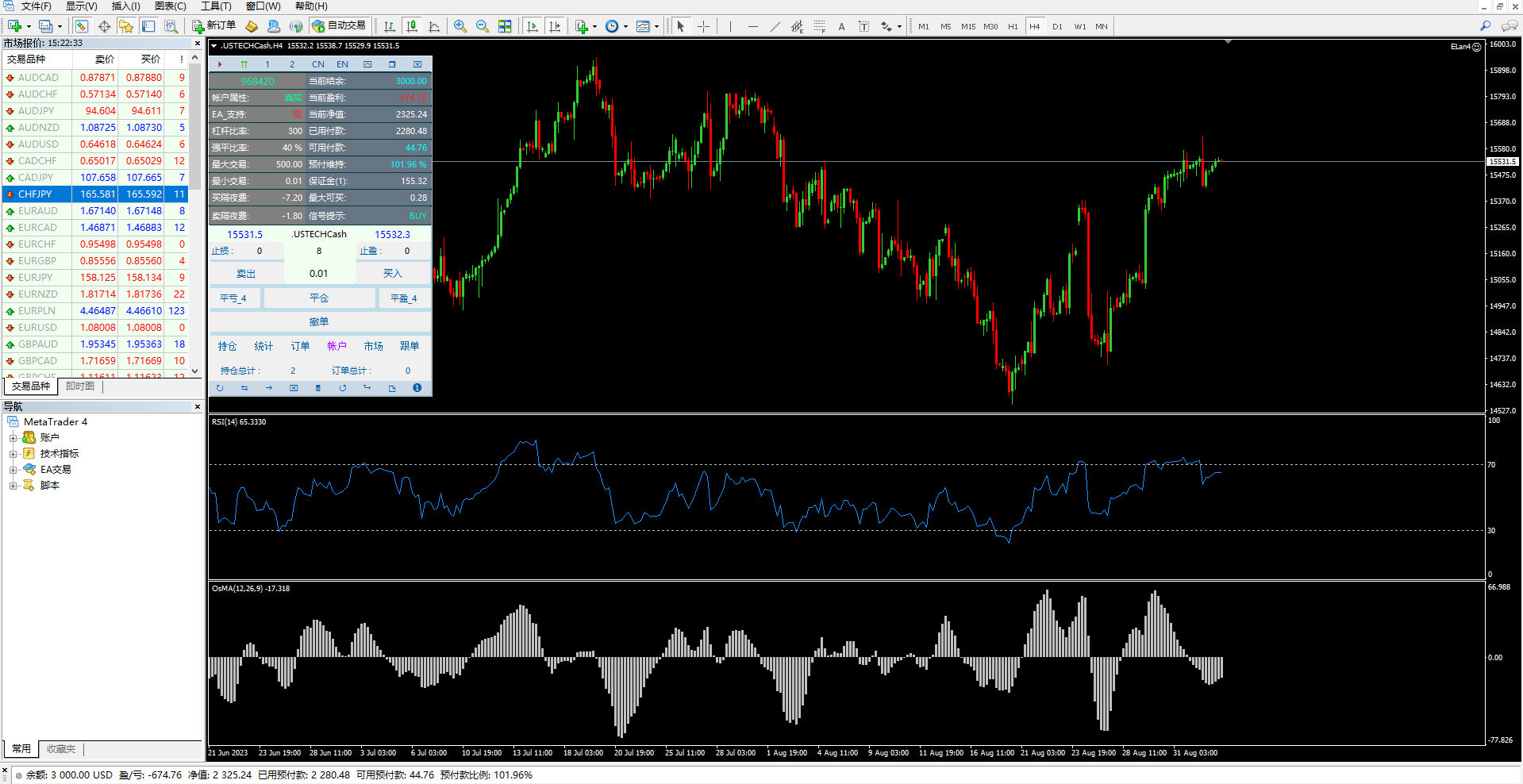Screen dimensions: 1523x784
Task: Click the 平仓 close position button
Action: 319,298
